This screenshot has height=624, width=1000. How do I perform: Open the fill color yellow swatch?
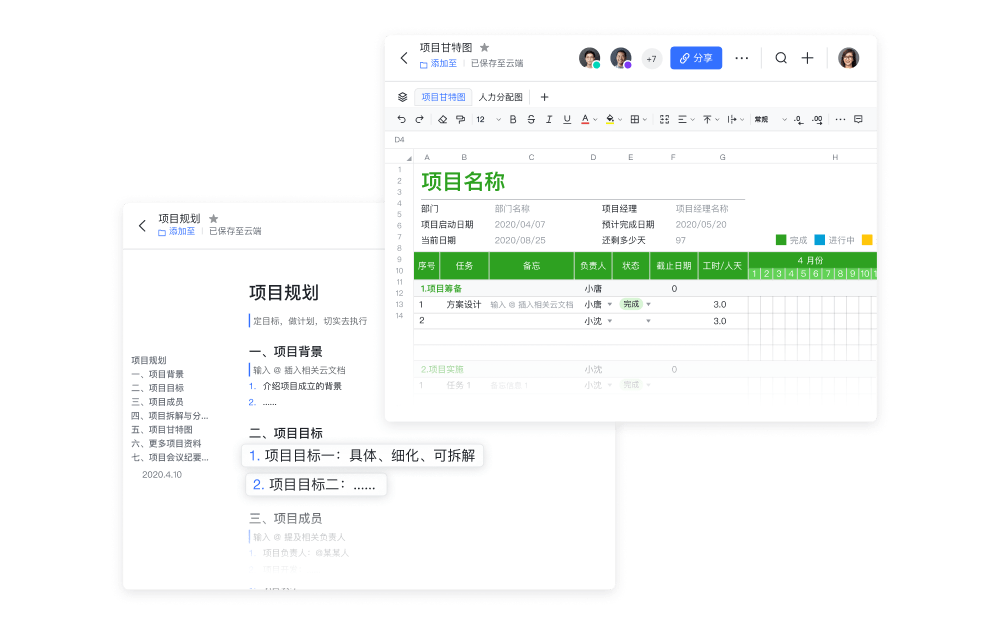point(610,119)
